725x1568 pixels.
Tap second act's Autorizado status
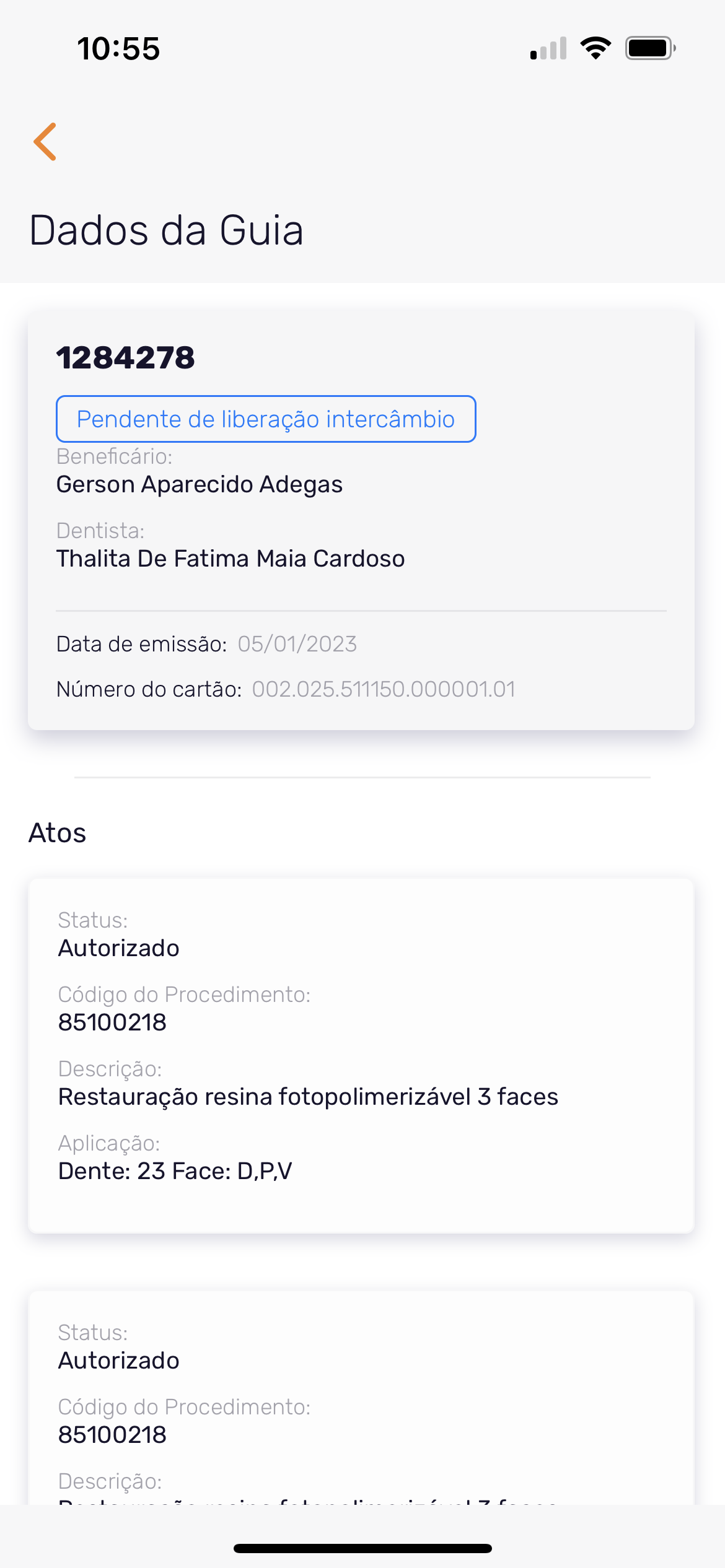click(x=119, y=1361)
